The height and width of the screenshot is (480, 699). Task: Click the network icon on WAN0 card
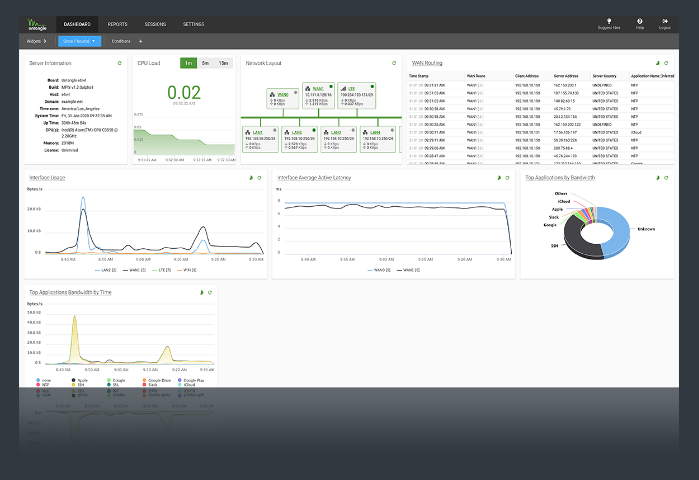272,94
